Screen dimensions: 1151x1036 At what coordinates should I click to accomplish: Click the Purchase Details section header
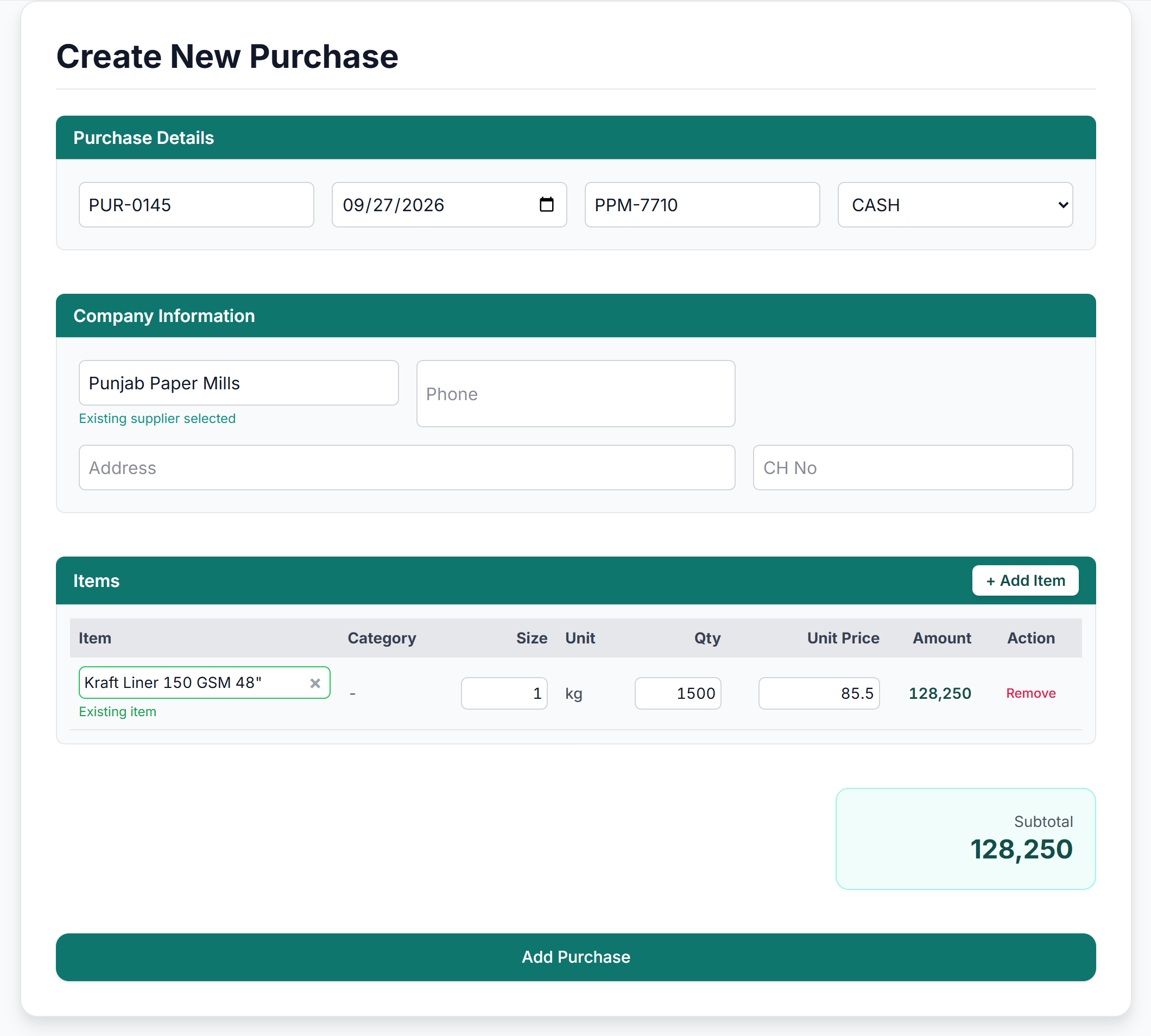click(575, 138)
